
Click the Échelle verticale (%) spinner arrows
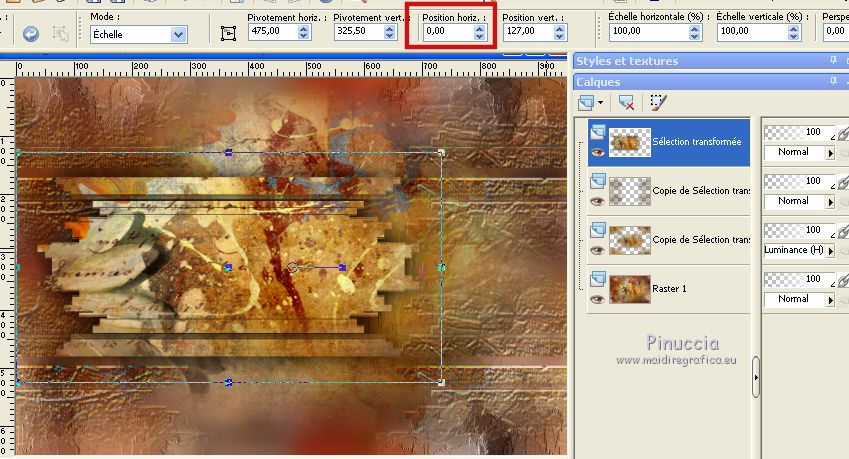(794, 32)
